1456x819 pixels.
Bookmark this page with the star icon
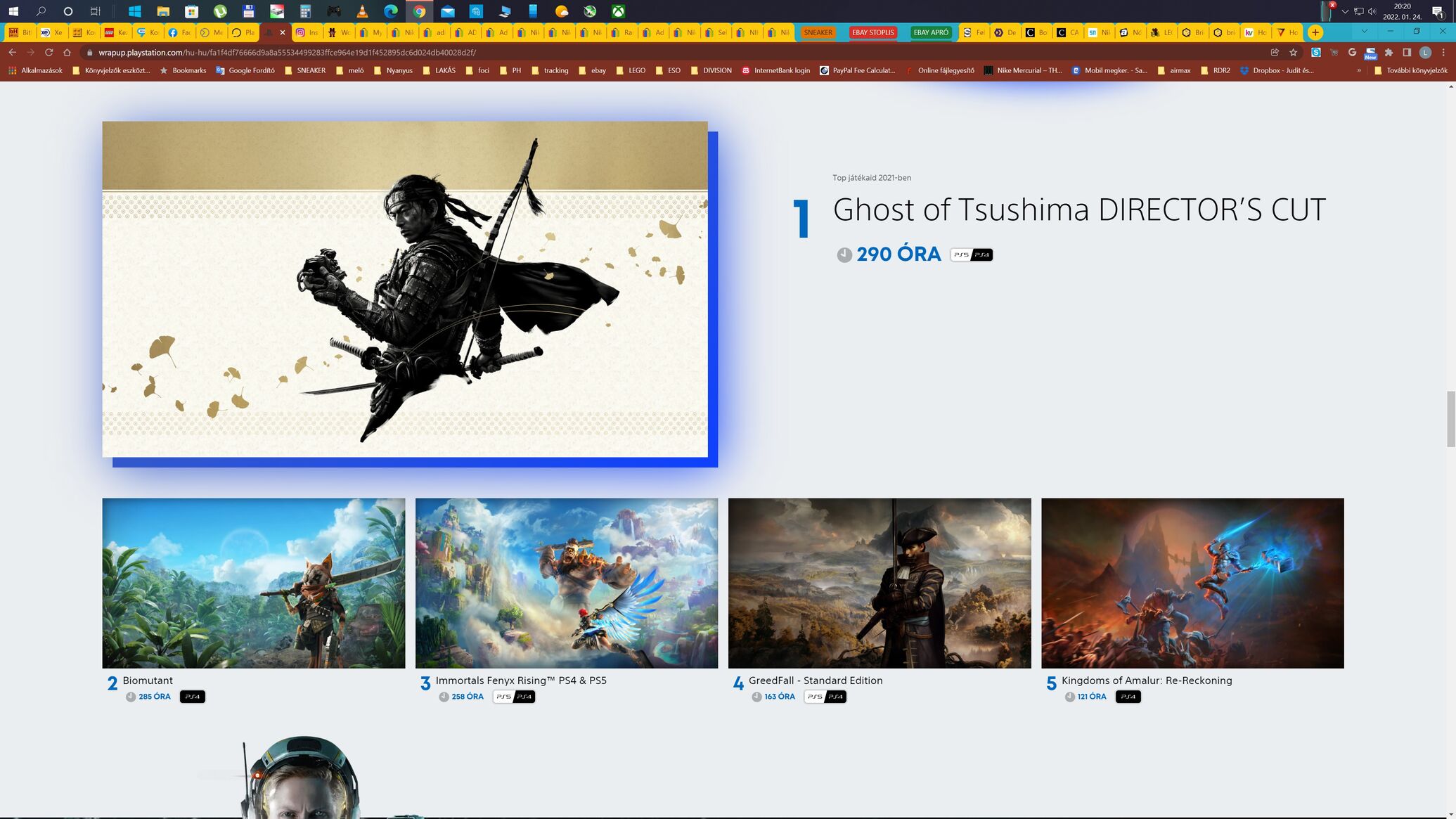coord(1293,52)
